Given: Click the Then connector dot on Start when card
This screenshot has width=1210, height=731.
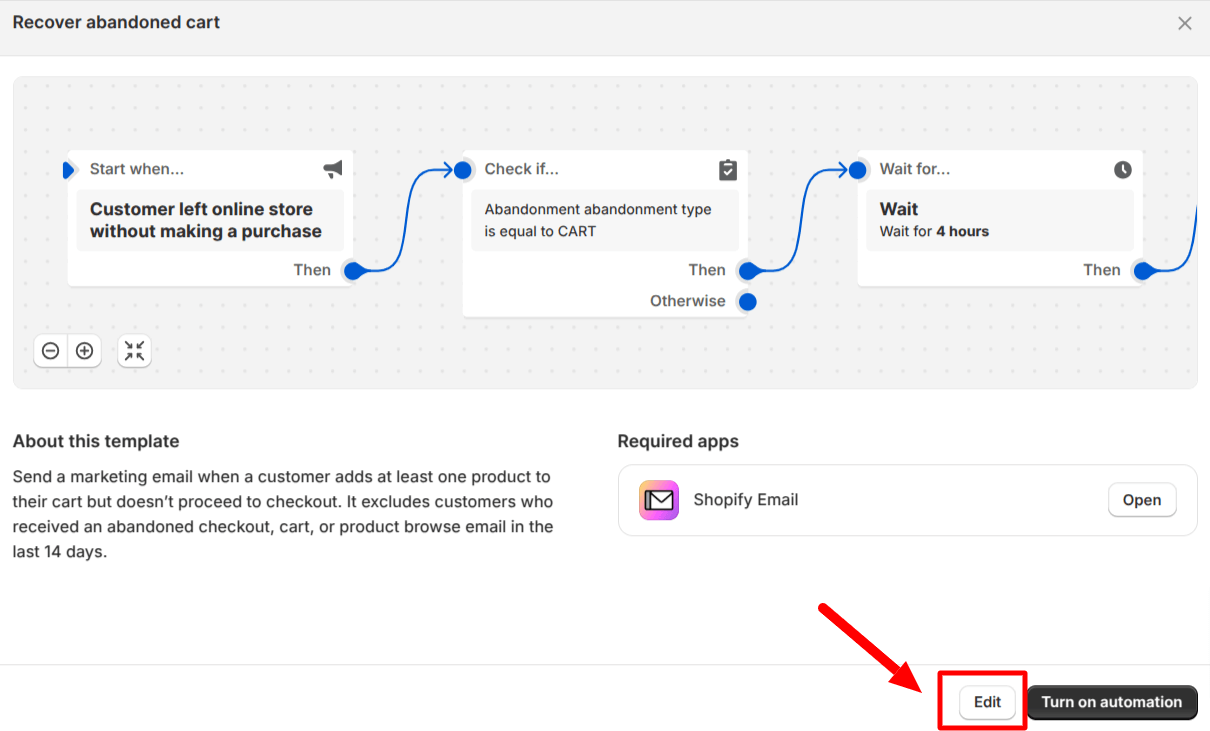Looking at the screenshot, I should pyautogui.click(x=353, y=270).
